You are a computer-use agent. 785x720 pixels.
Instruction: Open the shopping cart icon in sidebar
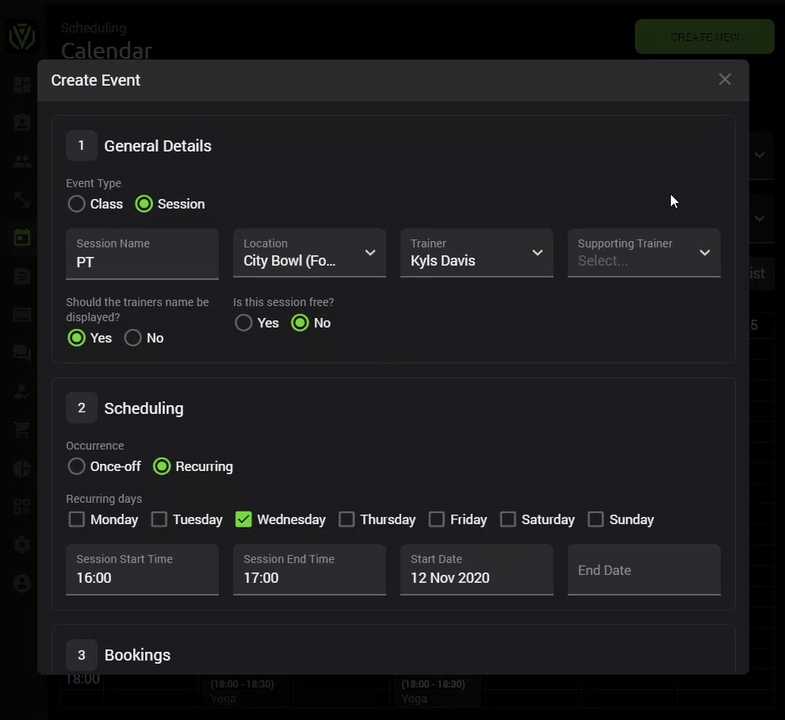22,429
